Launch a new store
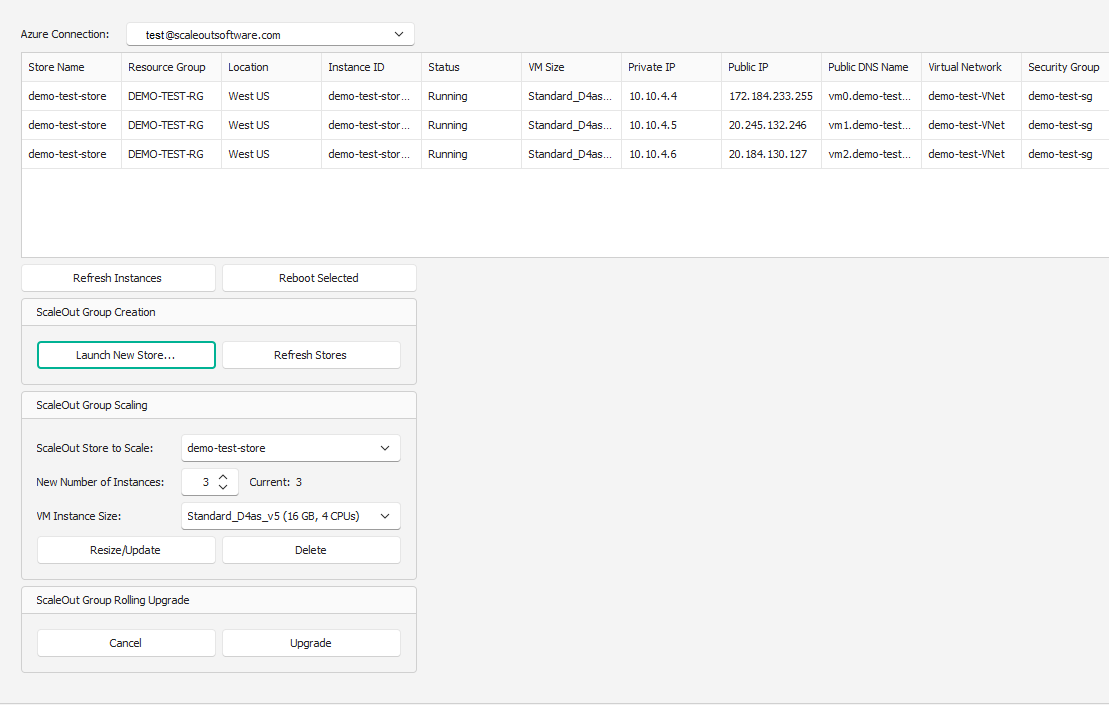Screen dimensions: 1109x705 (126, 355)
